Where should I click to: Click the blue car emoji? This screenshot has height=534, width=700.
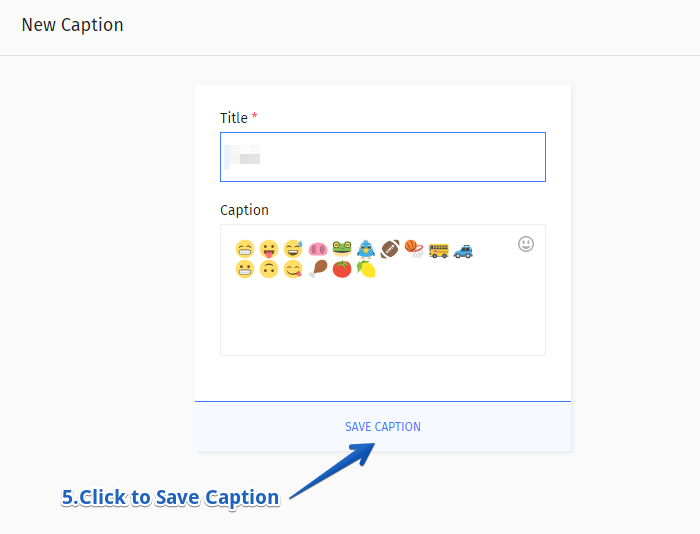(463, 251)
